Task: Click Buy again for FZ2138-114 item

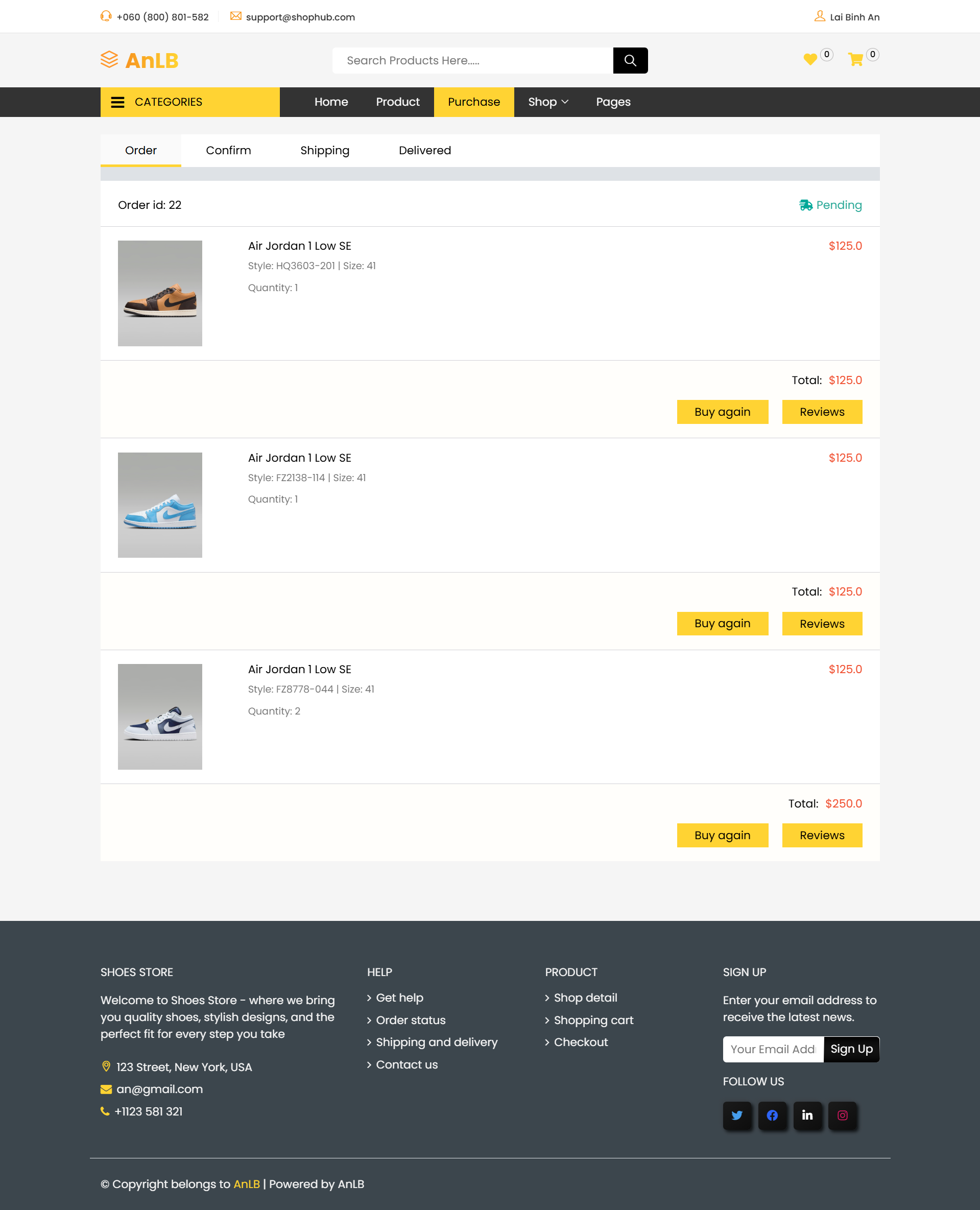Action: pyautogui.click(x=722, y=623)
